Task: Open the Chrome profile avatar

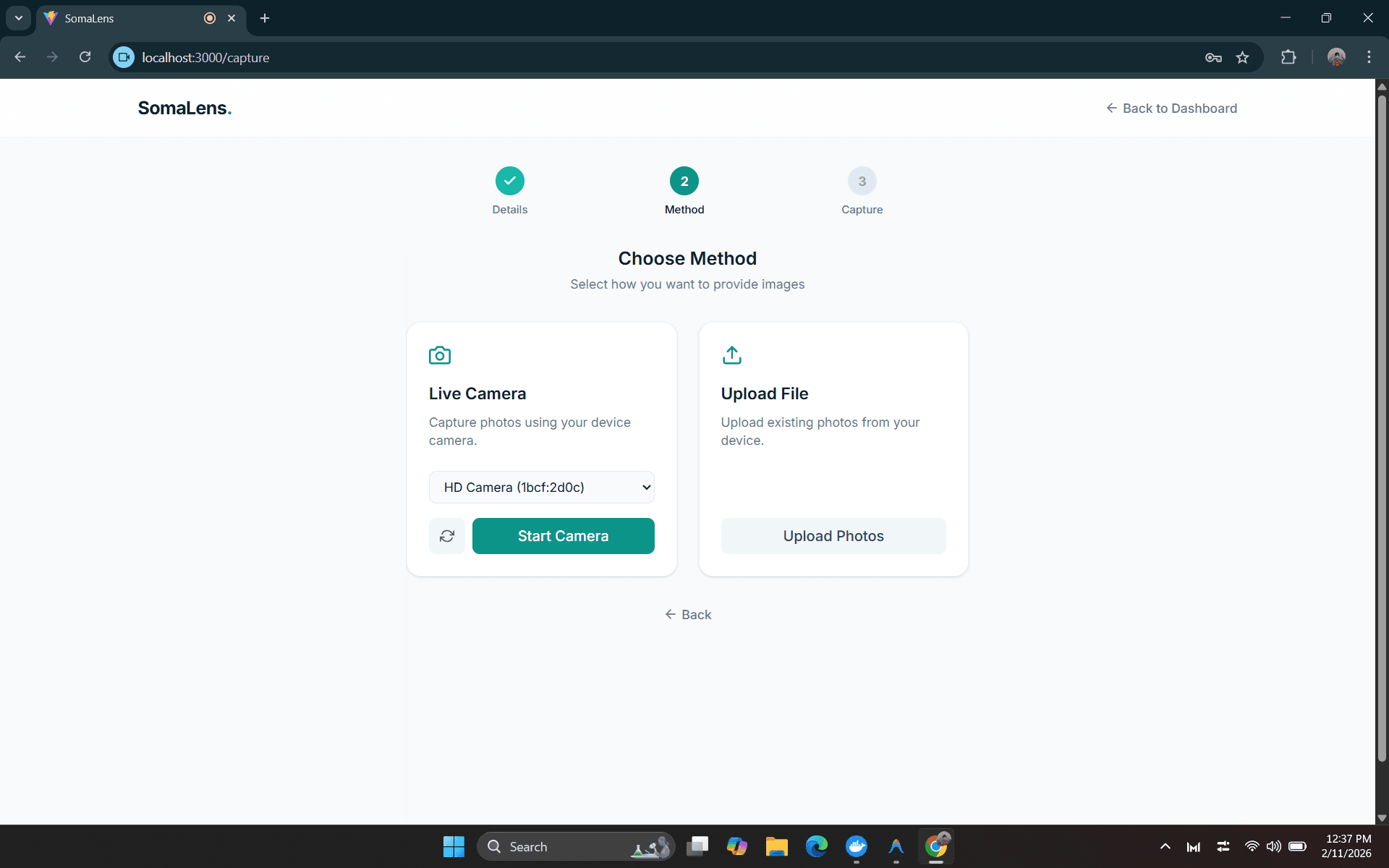Action: click(x=1336, y=57)
